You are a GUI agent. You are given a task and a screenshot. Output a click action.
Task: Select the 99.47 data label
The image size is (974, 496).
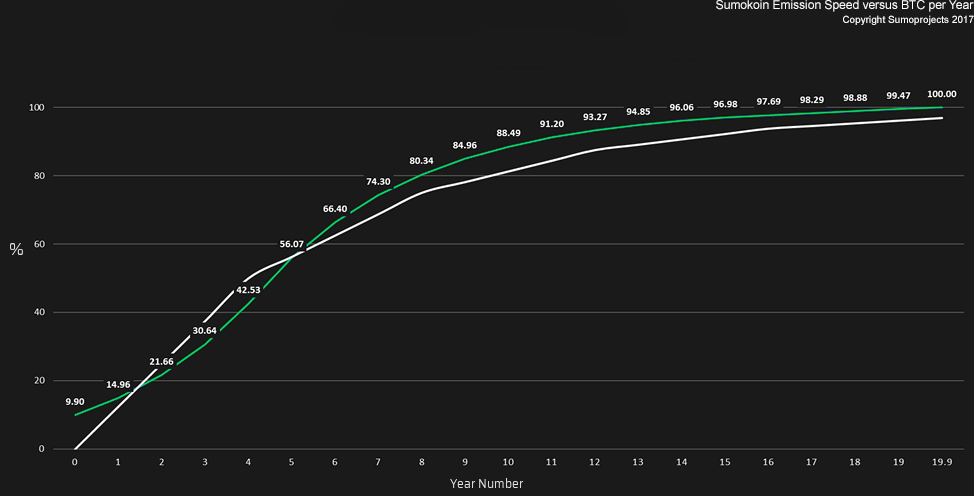898,96
